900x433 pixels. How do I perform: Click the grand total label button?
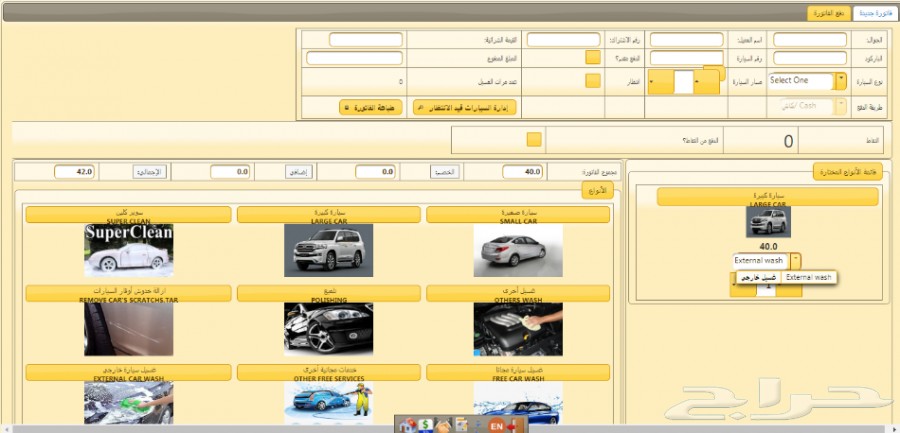pyautogui.click(x=150, y=172)
